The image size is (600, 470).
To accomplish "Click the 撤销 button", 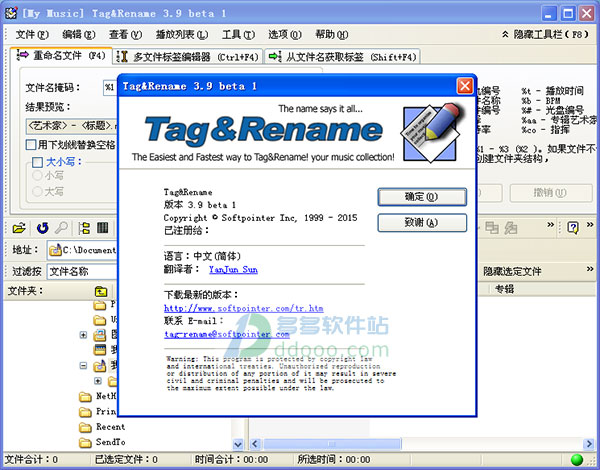I will tap(551, 193).
